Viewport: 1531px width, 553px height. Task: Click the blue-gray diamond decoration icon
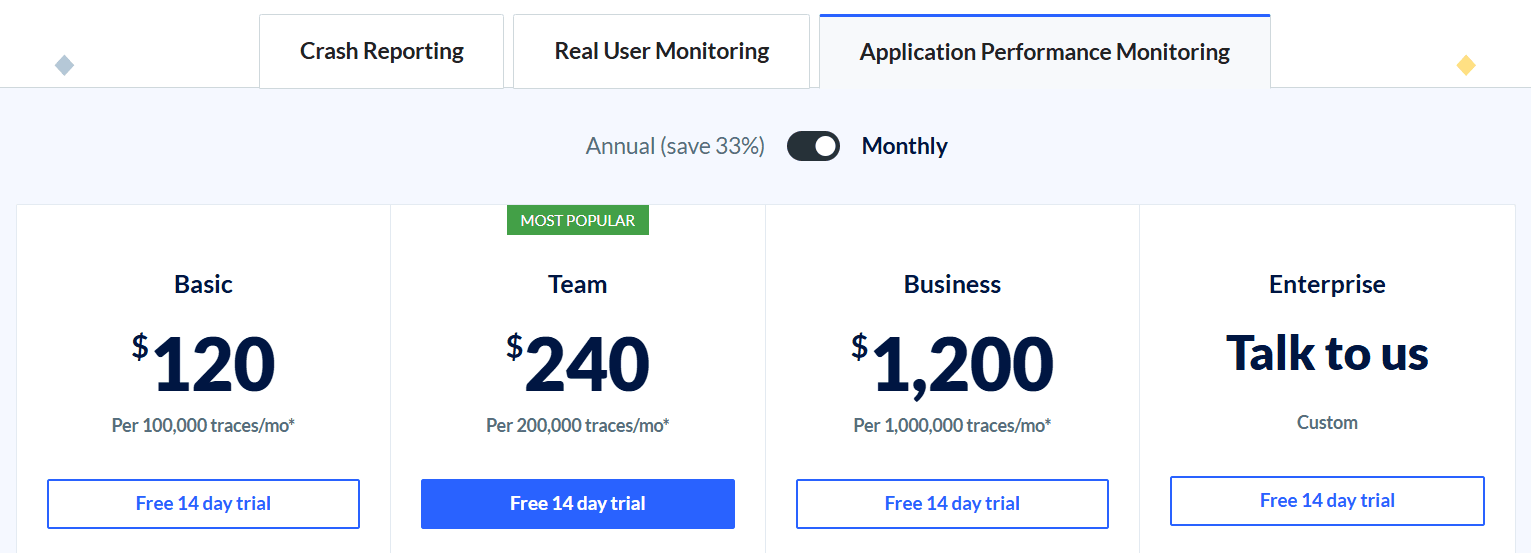tap(64, 66)
